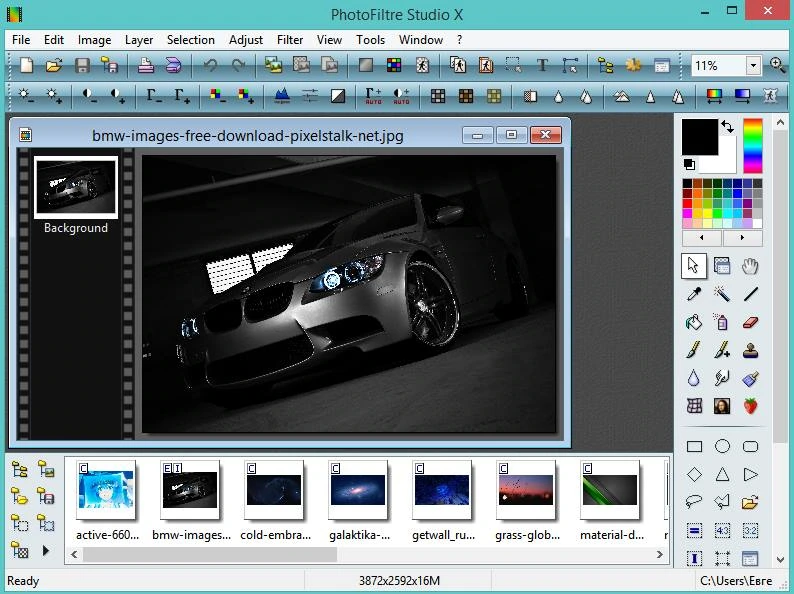Select the Paintbrush tool
This screenshot has width=794, height=594.
pos(694,350)
